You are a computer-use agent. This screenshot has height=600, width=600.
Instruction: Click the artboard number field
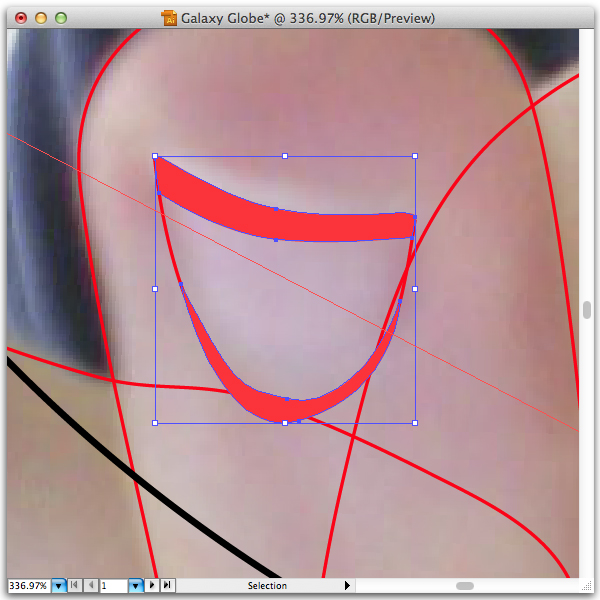pos(114,585)
